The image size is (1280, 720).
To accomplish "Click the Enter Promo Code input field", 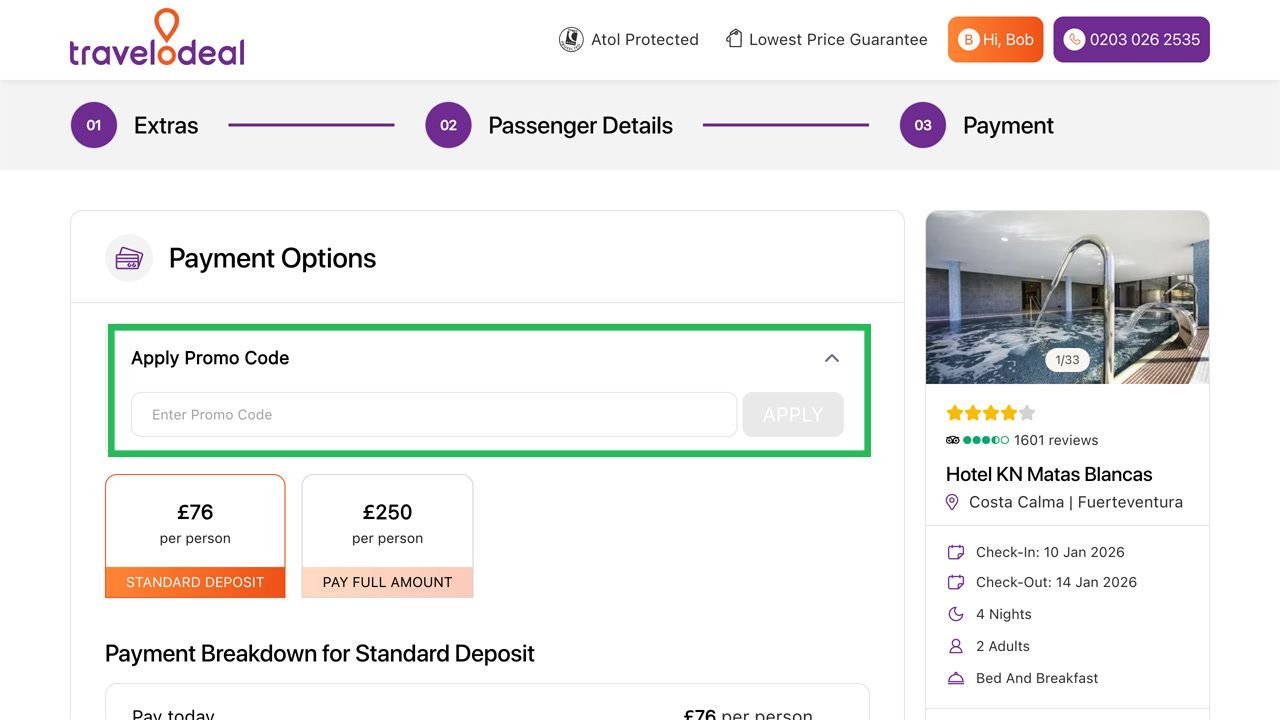I will pyautogui.click(x=434, y=414).
